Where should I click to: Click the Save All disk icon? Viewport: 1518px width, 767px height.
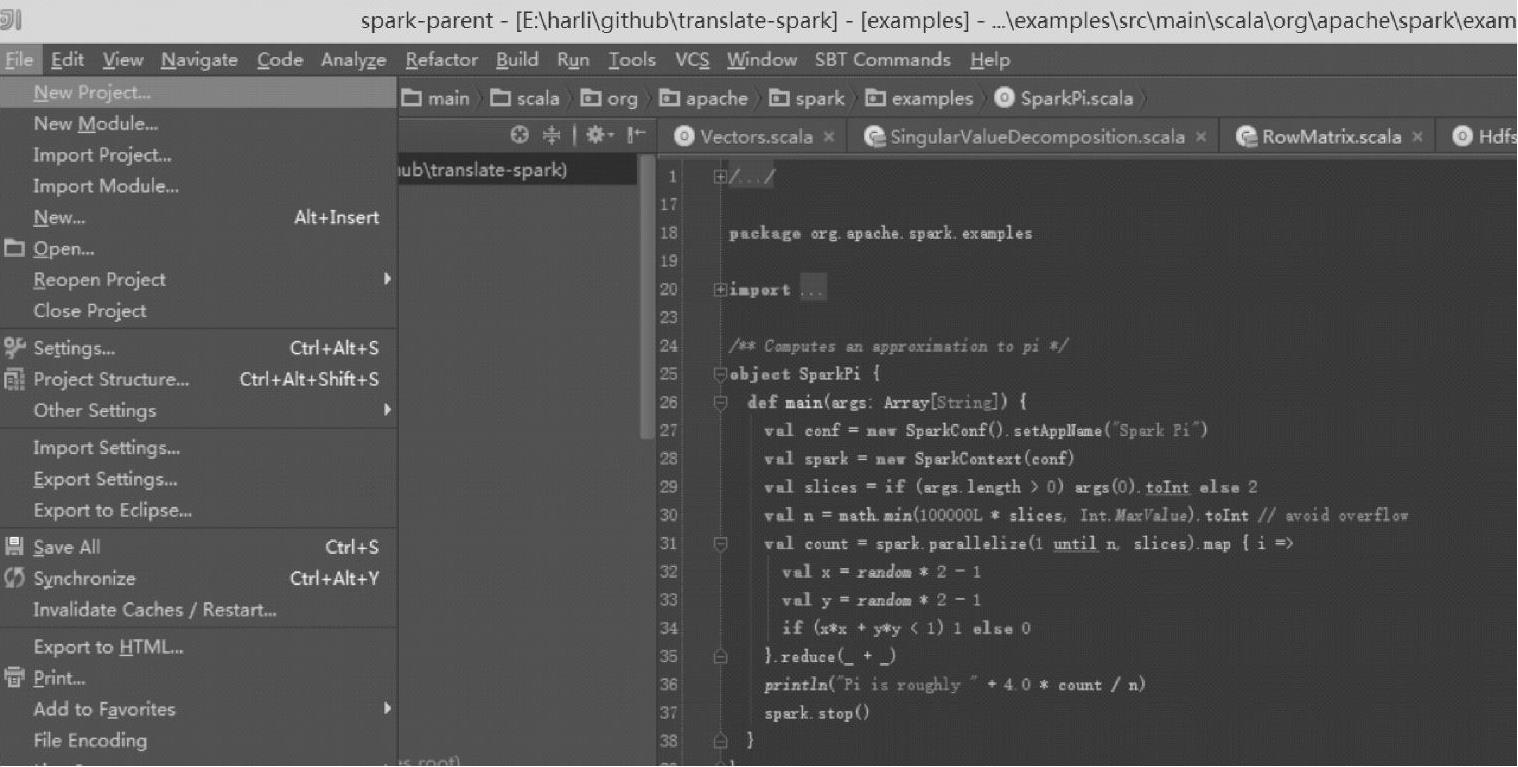(x=15, y=547)
